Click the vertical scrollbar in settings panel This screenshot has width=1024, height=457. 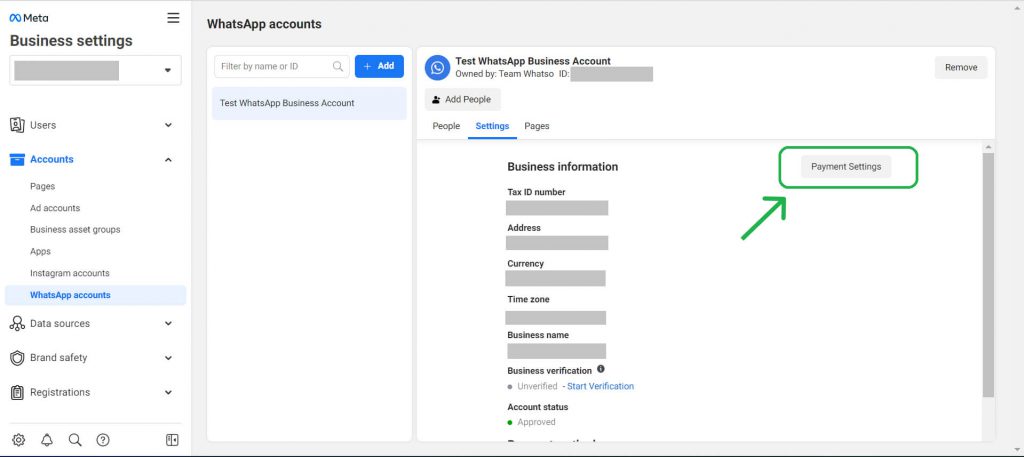988,275
